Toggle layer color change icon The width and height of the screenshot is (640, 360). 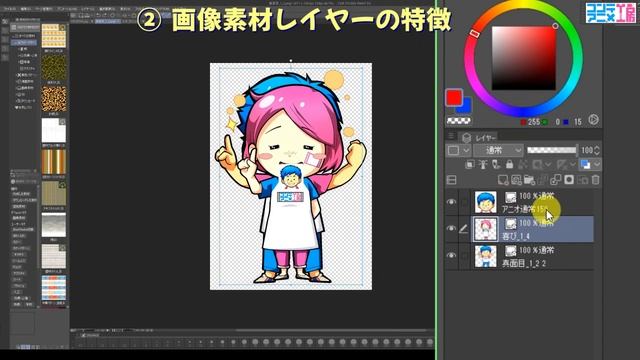(x=586, y=164)
